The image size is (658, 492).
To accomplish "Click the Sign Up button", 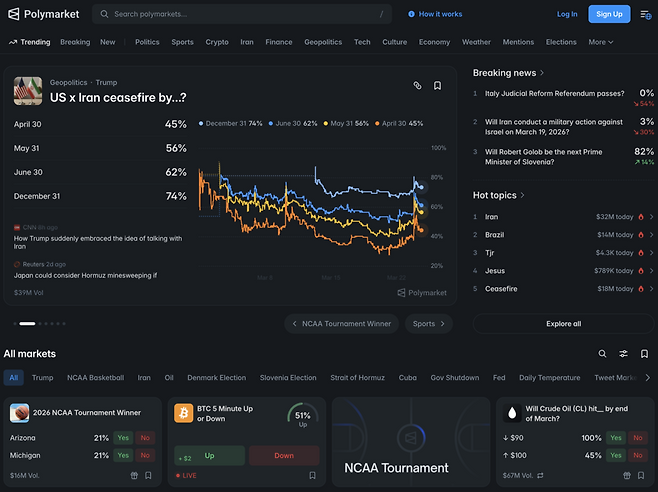I will (608, 14).
